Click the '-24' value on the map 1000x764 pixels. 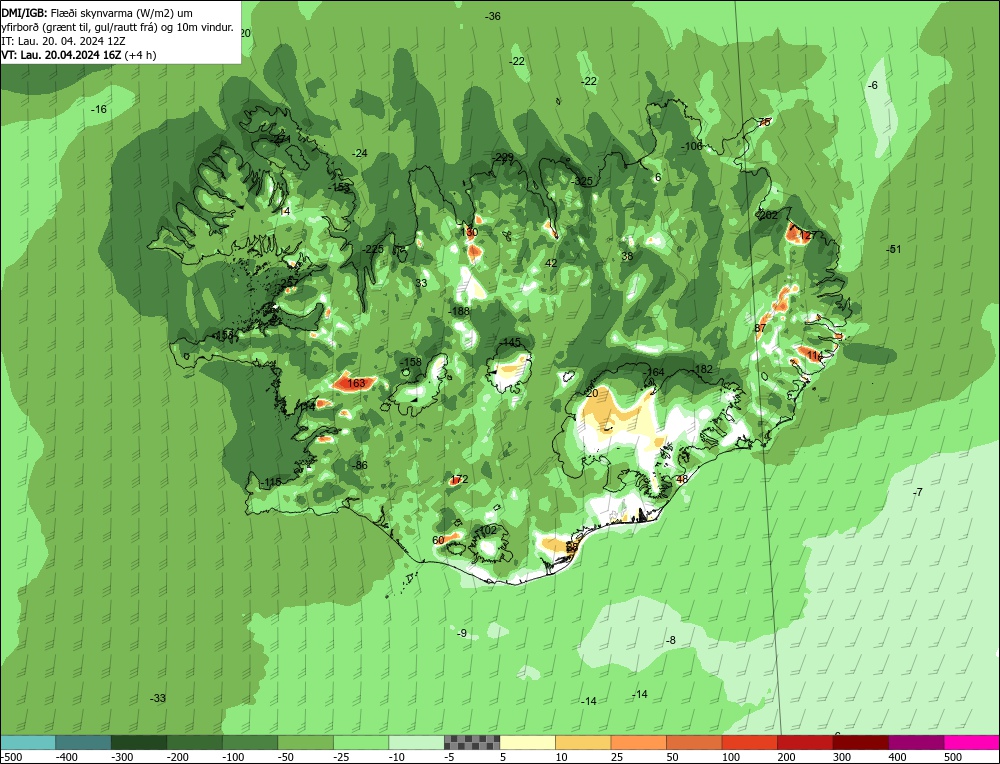click(x=360, y=154)
